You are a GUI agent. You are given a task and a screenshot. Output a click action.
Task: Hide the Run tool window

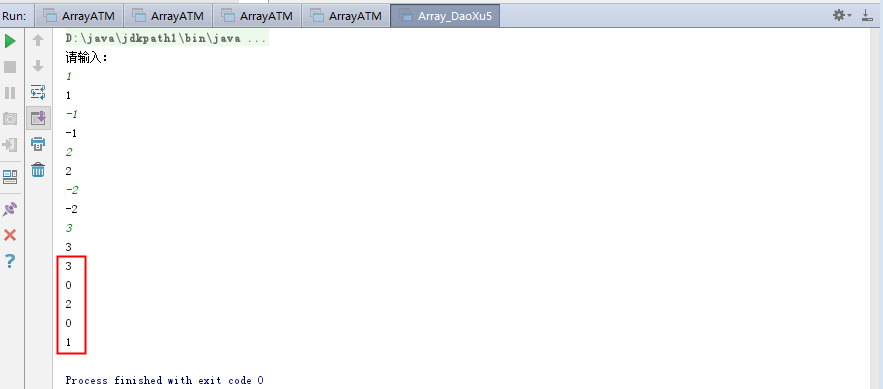point(868,15)
